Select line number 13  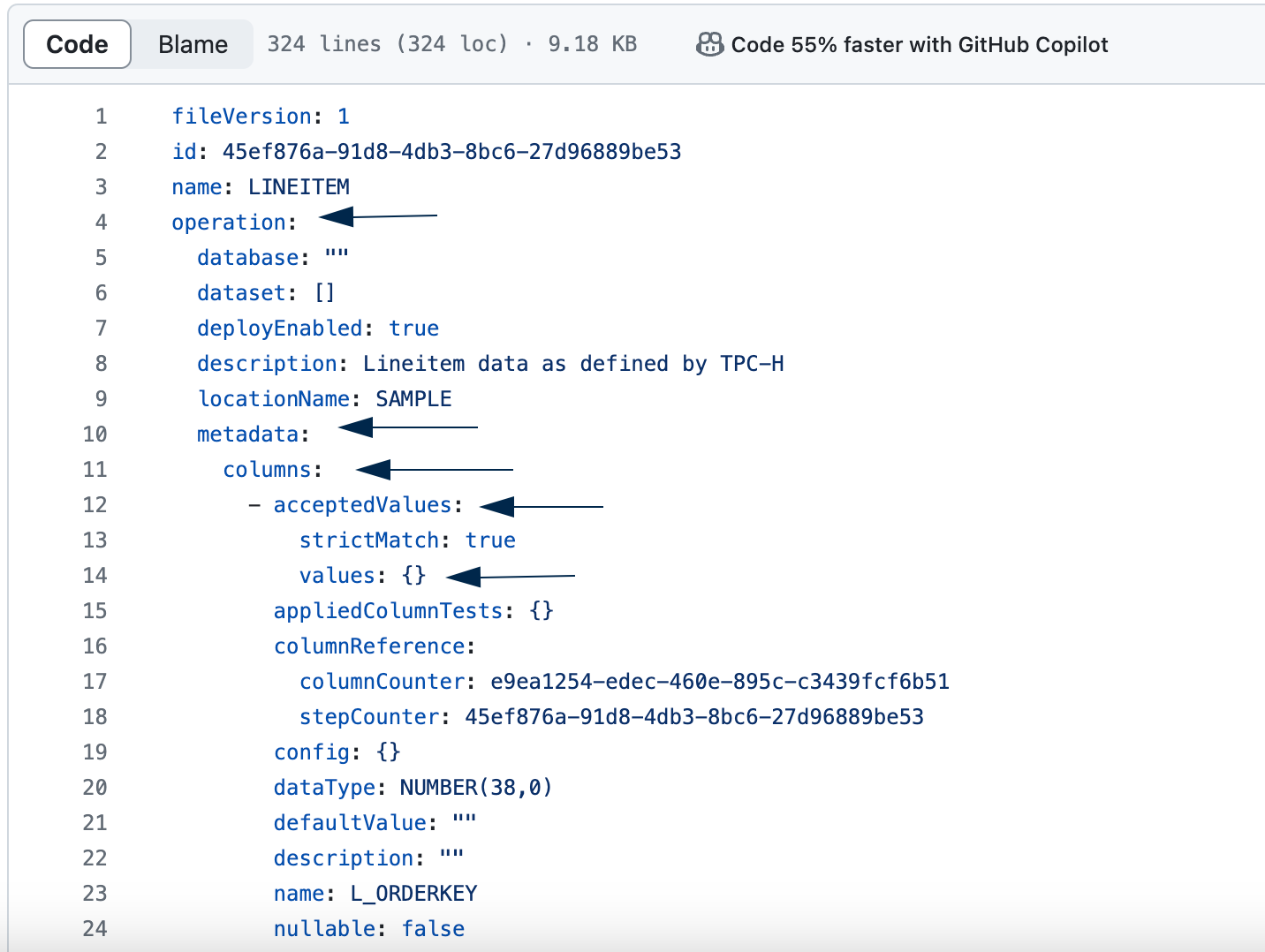pyautogui.click(x=95, y=540)
